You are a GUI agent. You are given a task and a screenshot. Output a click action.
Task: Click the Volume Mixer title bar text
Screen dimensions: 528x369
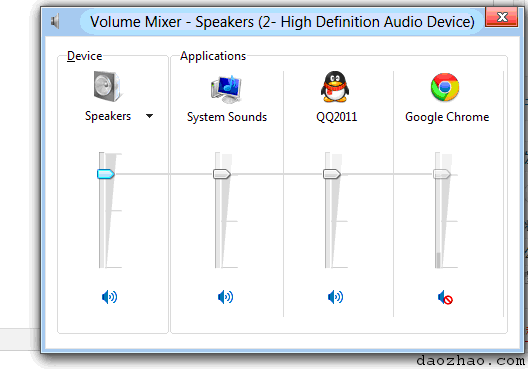pyautogui.click(x=282, y=22)
